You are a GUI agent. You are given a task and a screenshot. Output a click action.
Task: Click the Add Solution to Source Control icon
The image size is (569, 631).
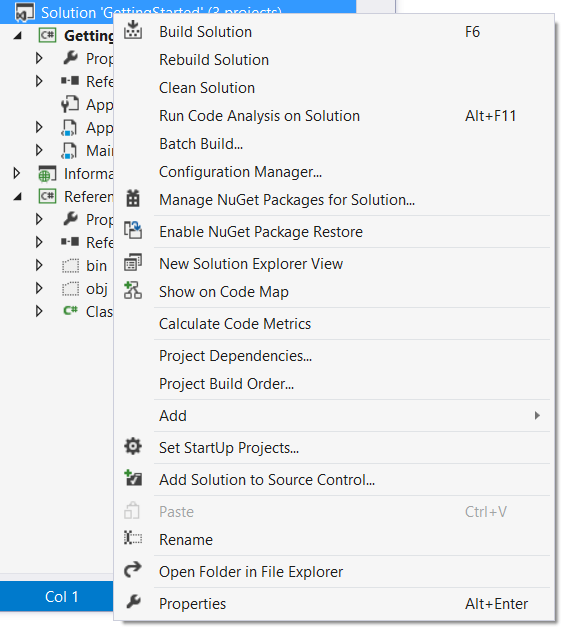133,478
